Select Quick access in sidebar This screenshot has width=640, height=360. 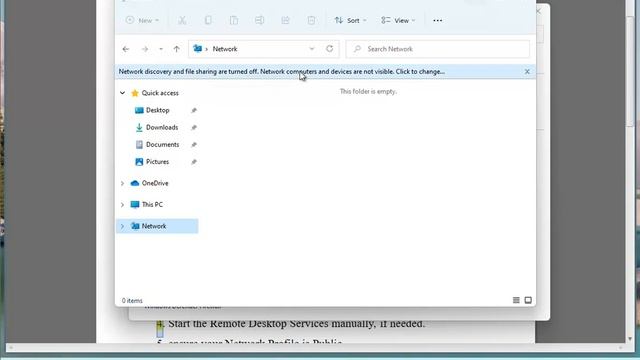tap(160, 93)
